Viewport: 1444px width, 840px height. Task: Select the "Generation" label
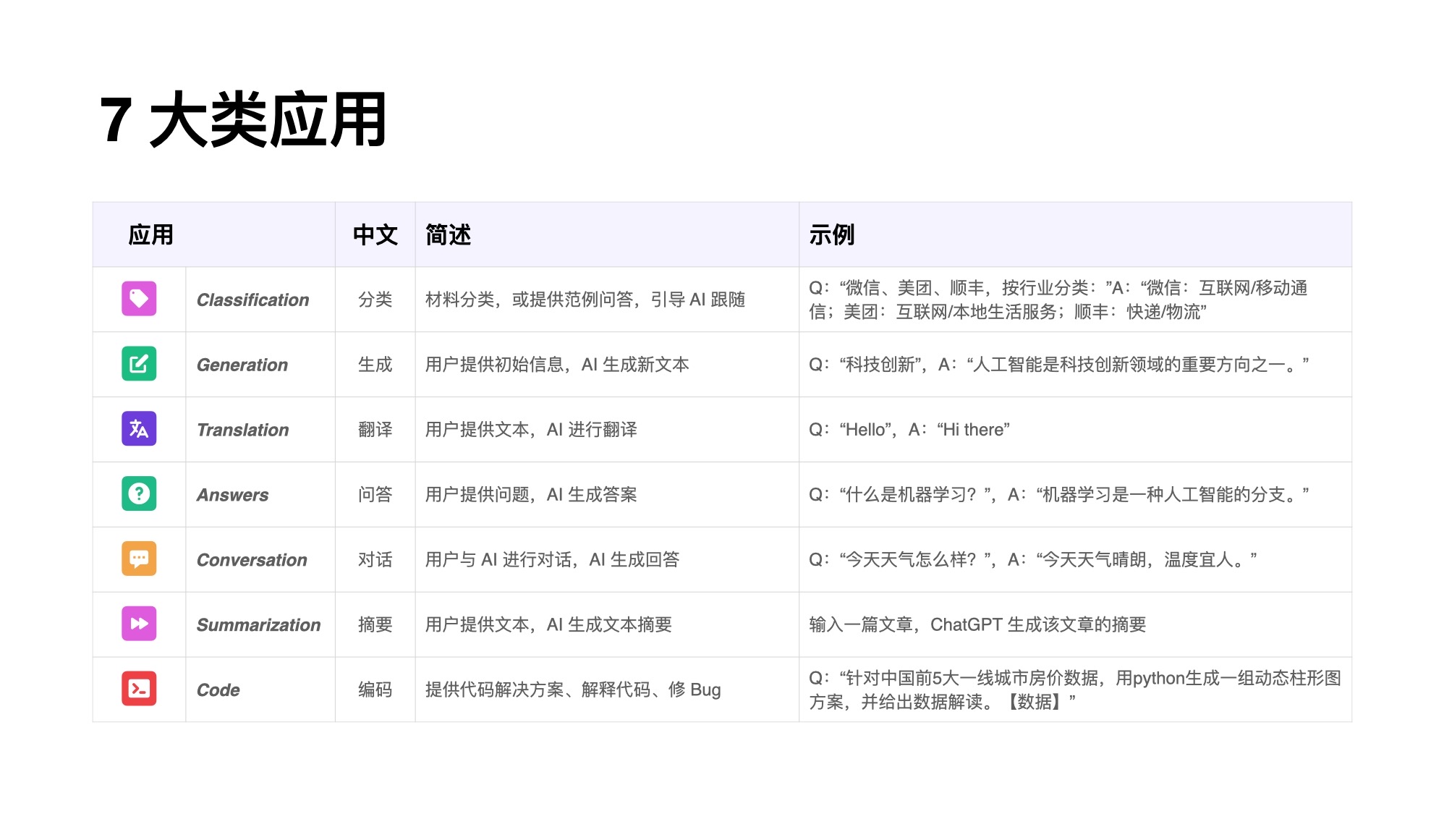click(x=242, y=365)
